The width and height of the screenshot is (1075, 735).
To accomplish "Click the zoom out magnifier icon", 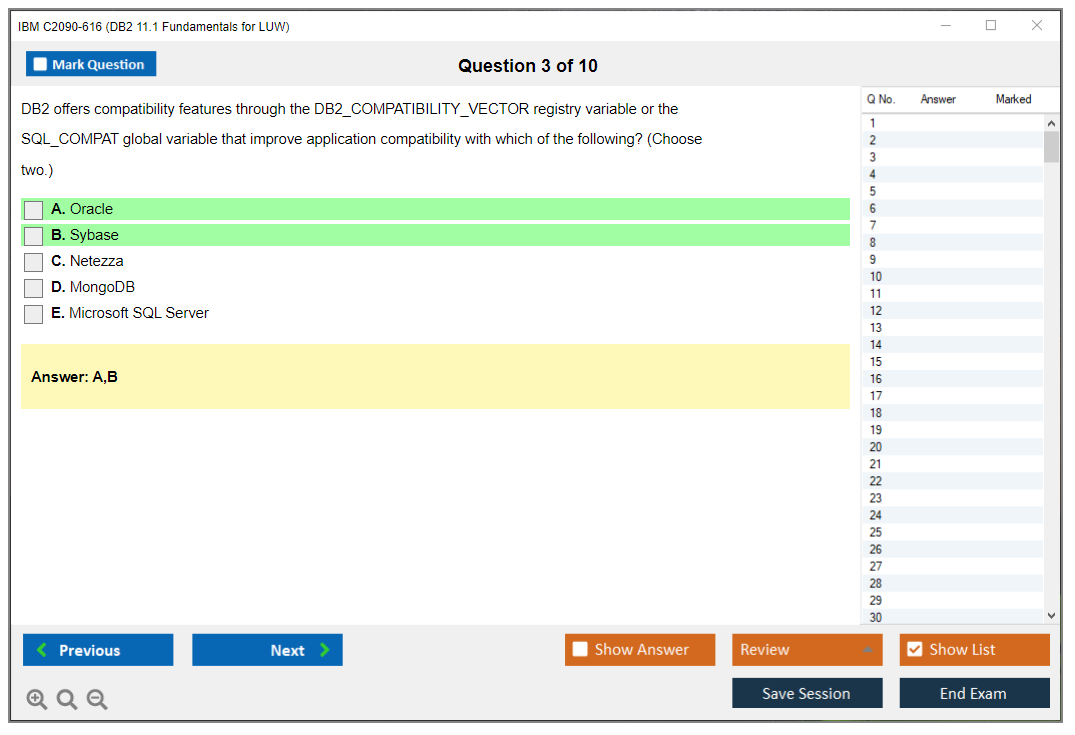I will coord(97,700).
